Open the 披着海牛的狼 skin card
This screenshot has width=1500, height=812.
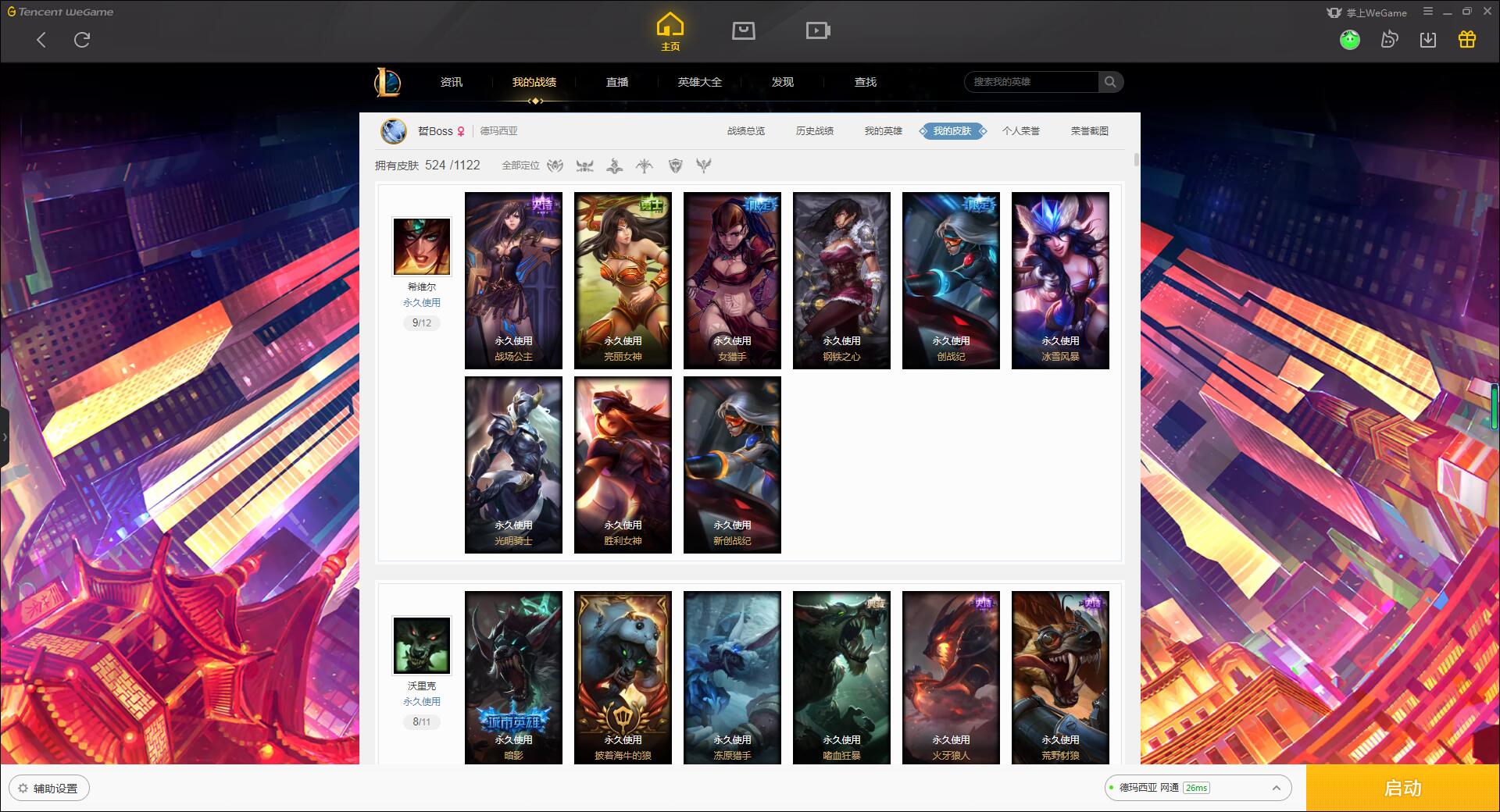pos(623,678)
